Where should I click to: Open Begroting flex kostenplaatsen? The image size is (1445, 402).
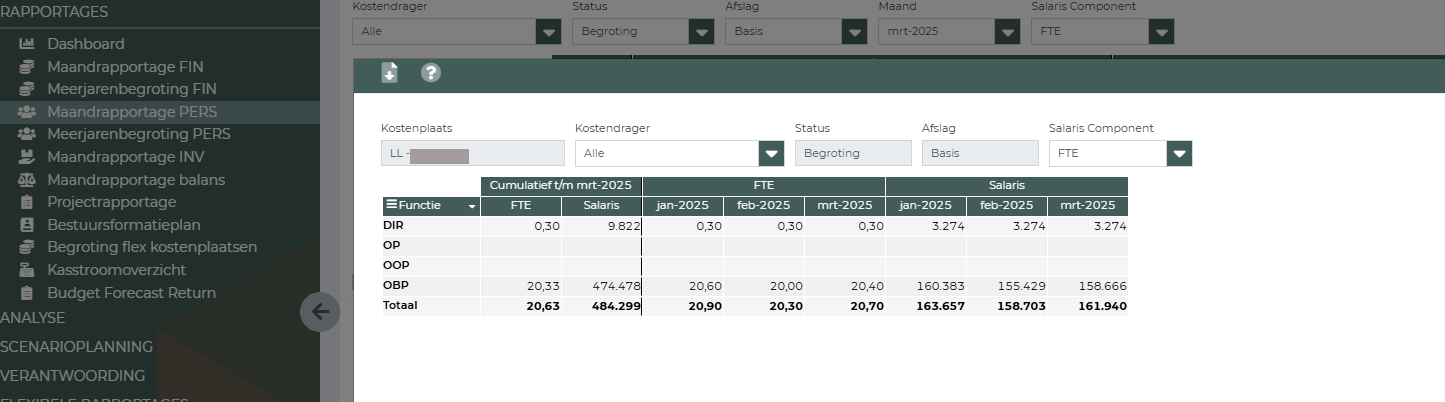152,247
